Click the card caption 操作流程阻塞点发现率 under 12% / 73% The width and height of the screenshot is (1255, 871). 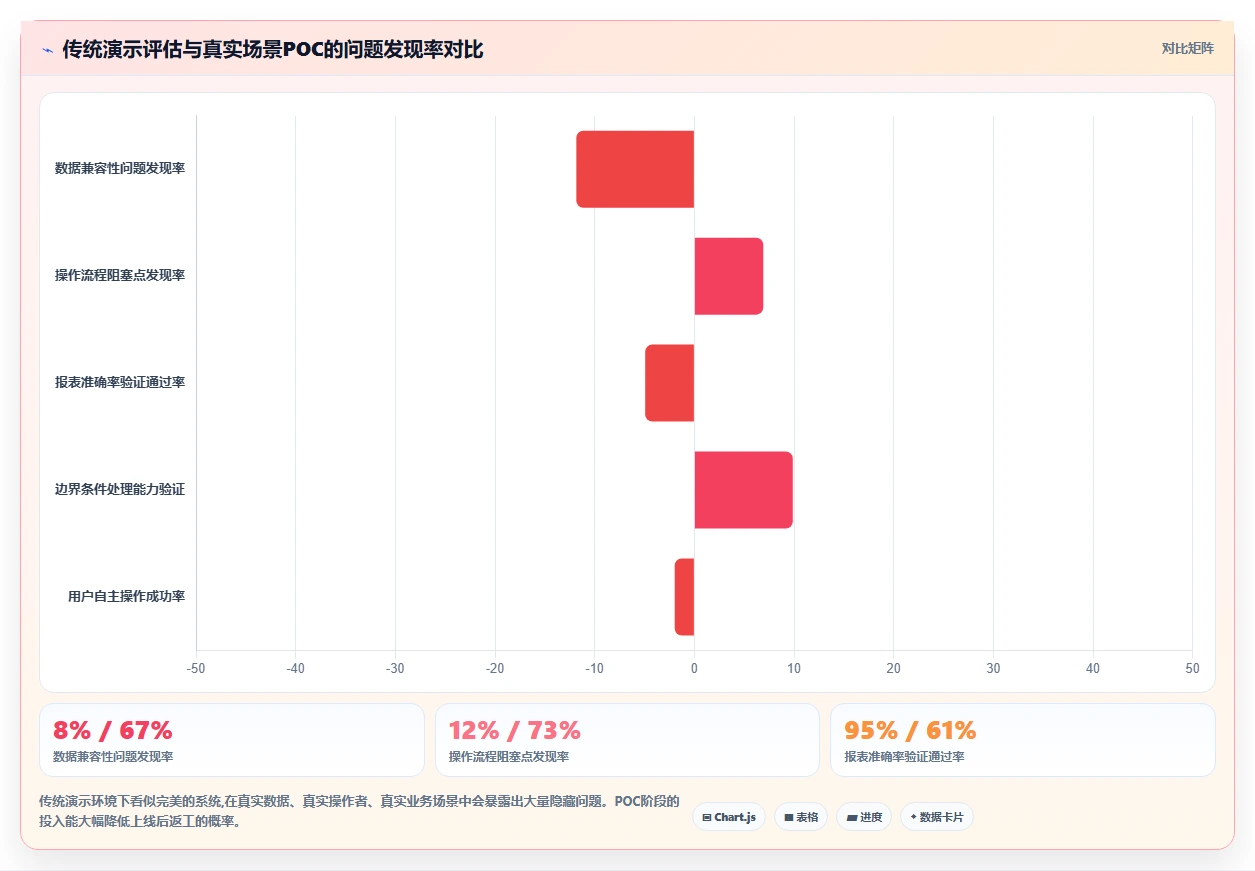[509, 757]
